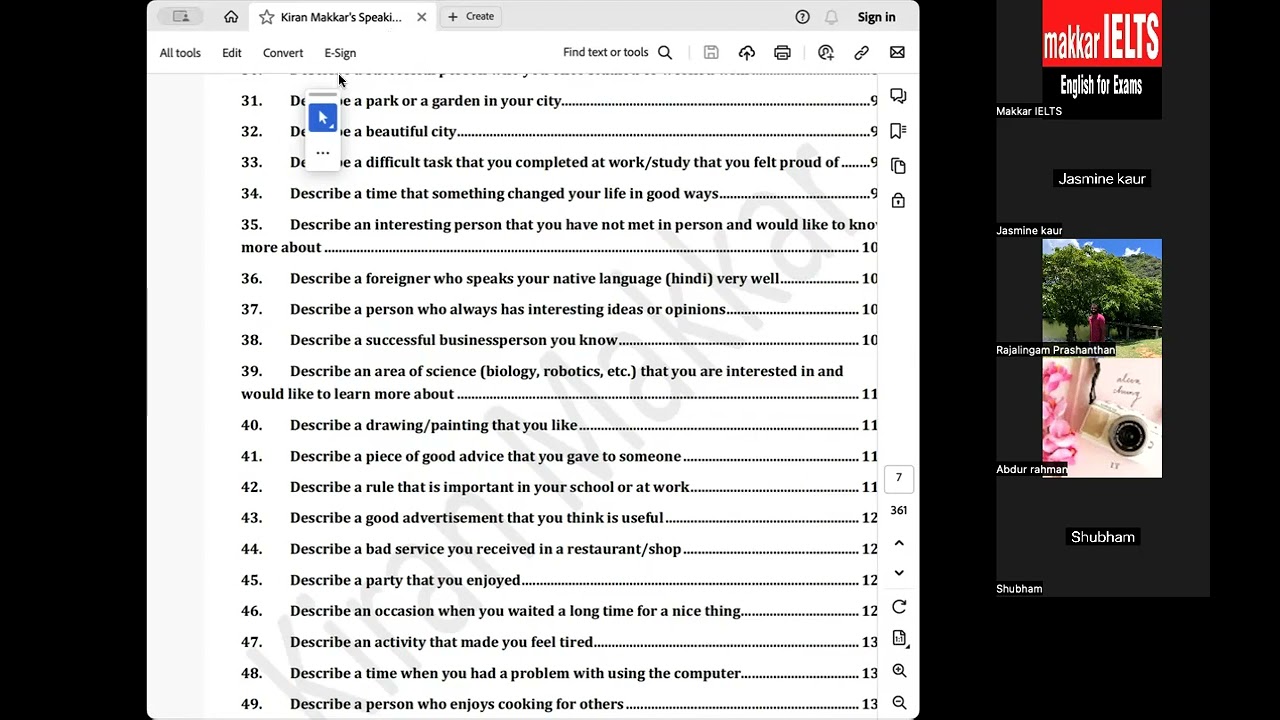Open entry 40 drawing/painting that you like
The height and width of the screenshot is (720, 1280).
(559, 426)
